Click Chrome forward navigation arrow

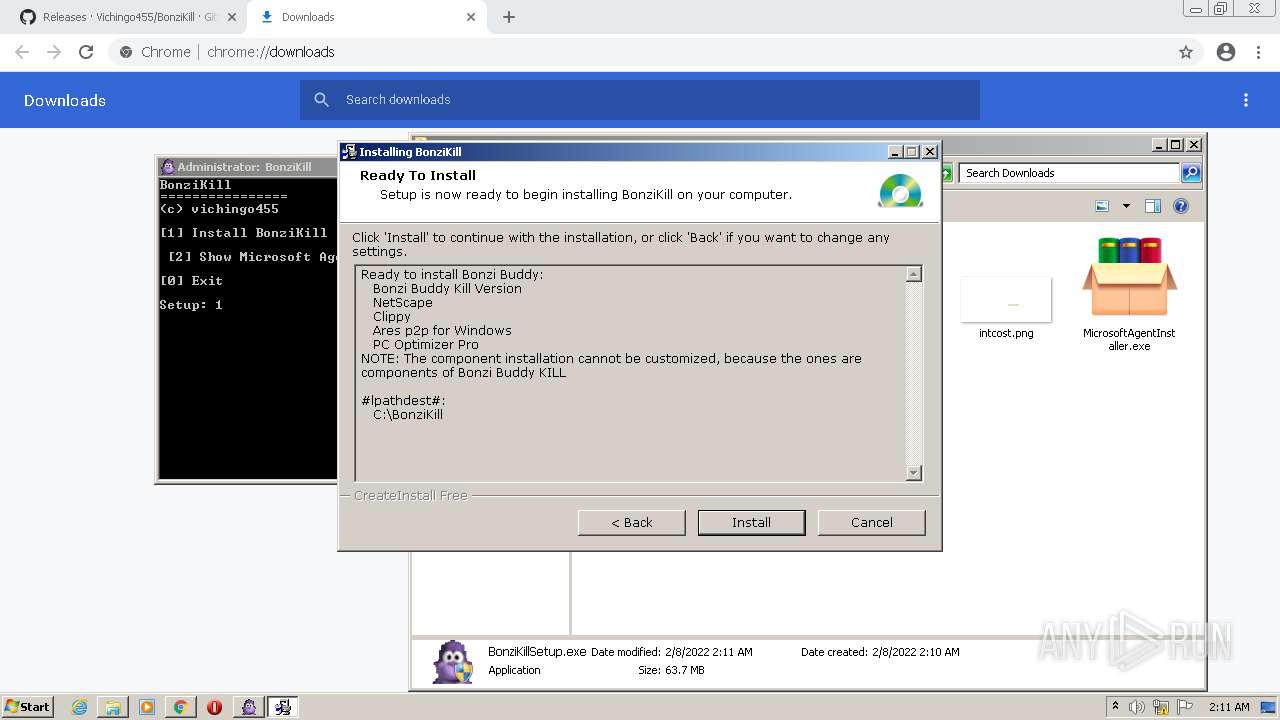point(54,52)
